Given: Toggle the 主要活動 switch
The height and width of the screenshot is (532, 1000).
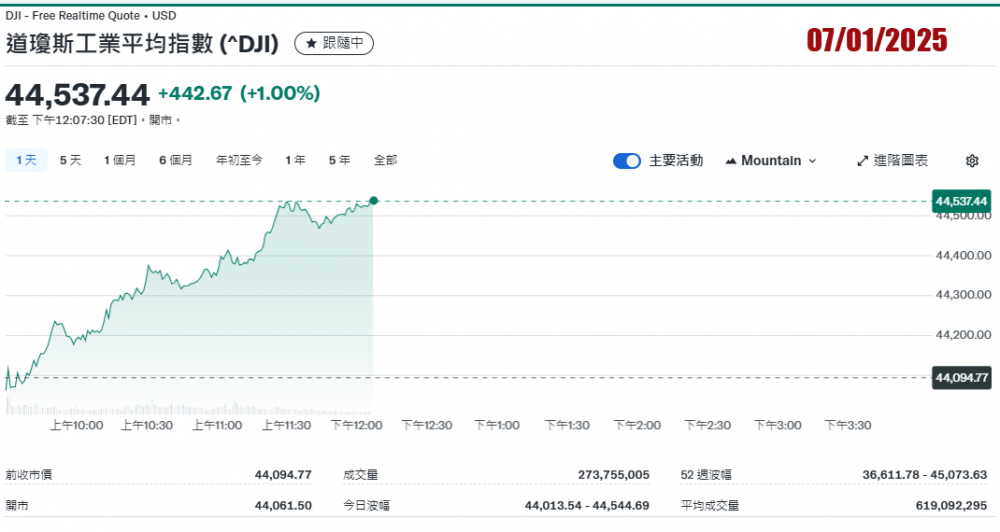Looking at the screenshot, I should click(x=627, y=161).
